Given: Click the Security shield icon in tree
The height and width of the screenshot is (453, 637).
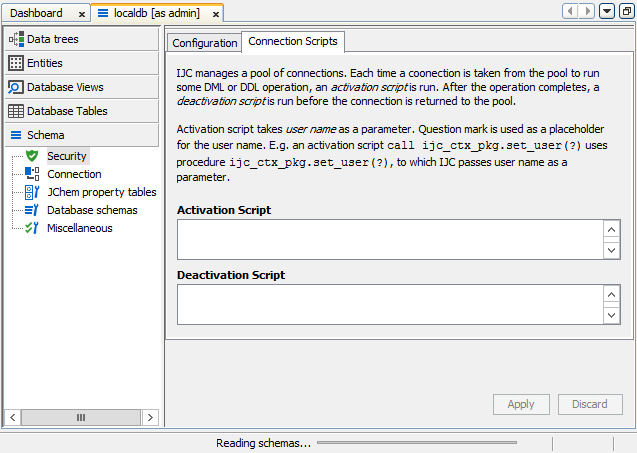Looking at the screenshot, I should pyautogui.click(x=32, y=156).
